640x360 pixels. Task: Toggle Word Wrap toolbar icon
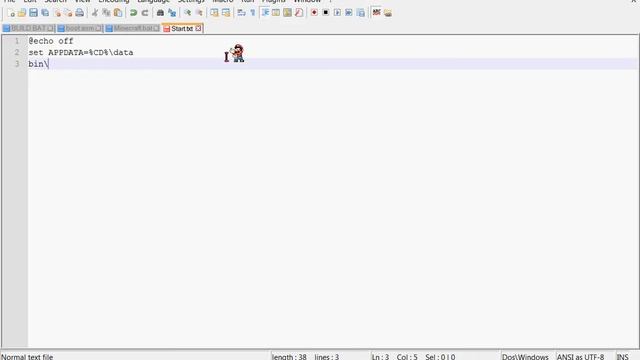click(x=241, y=13)
